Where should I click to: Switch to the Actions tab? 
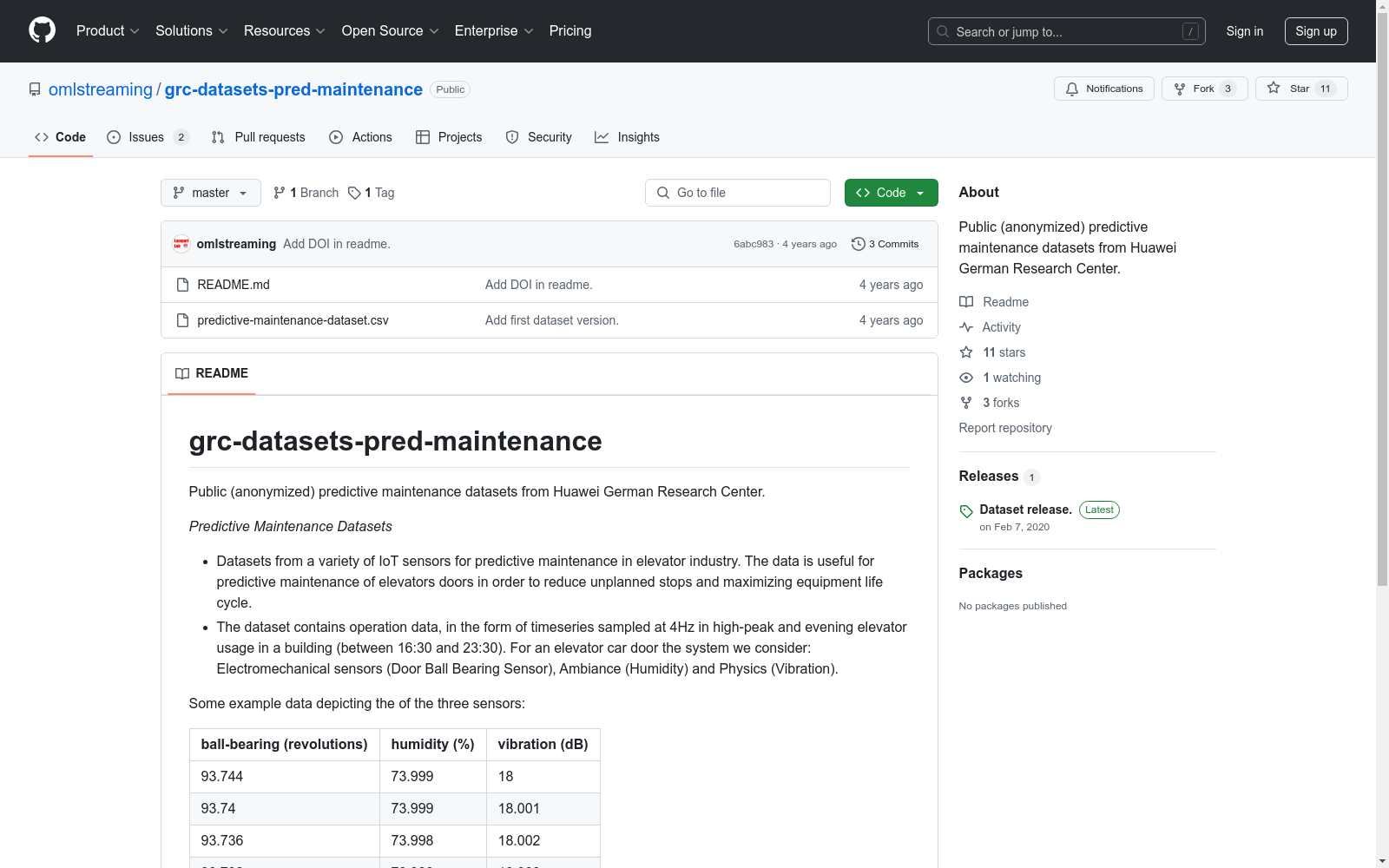pyautogui.click(x=361, y=137)
